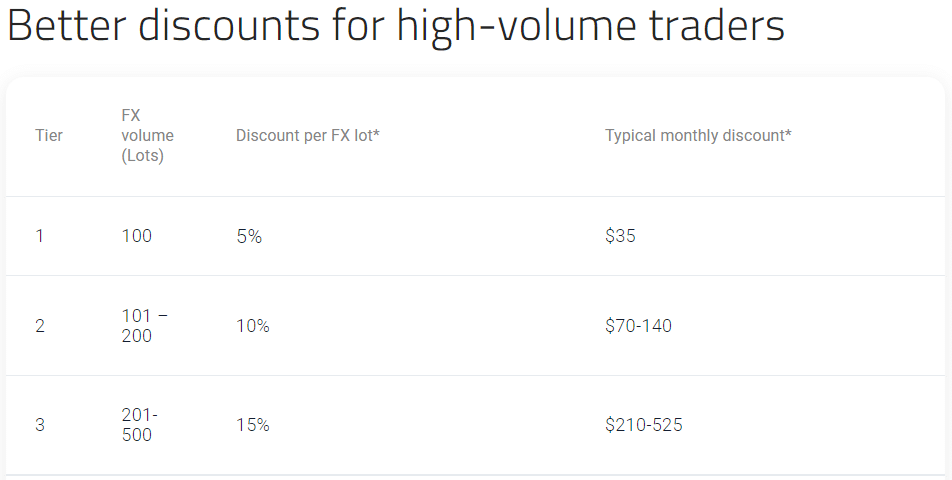
Task: Click the 15% discount cell
Action: point(253,425)
